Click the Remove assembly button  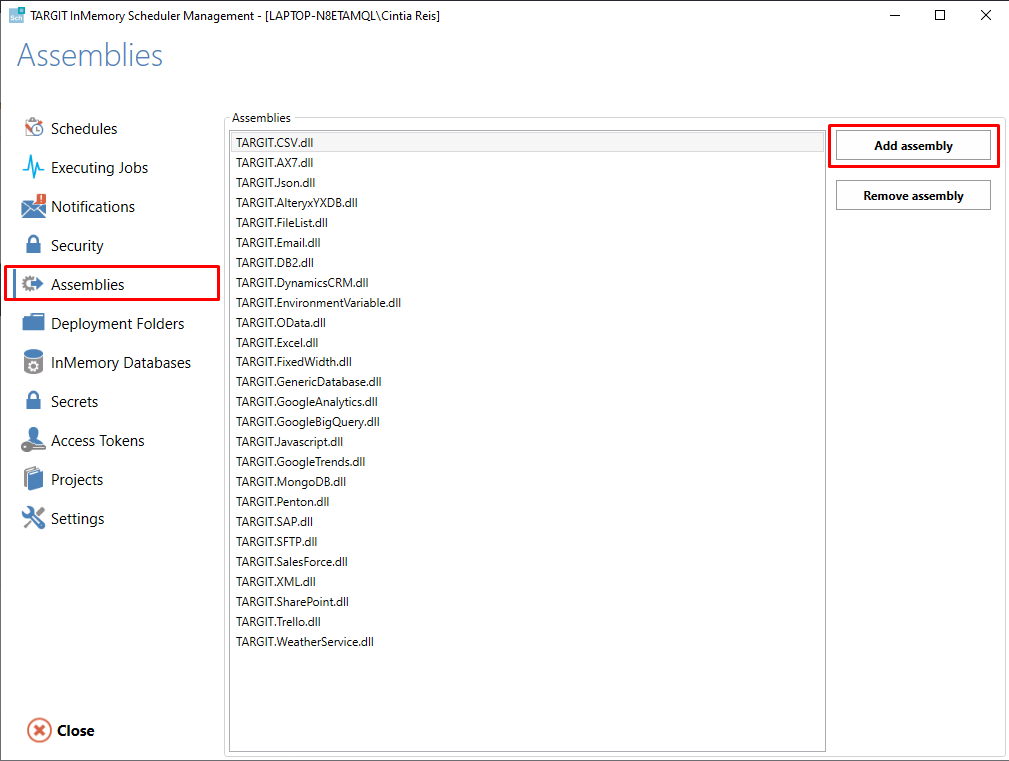[x=913, y=196]
